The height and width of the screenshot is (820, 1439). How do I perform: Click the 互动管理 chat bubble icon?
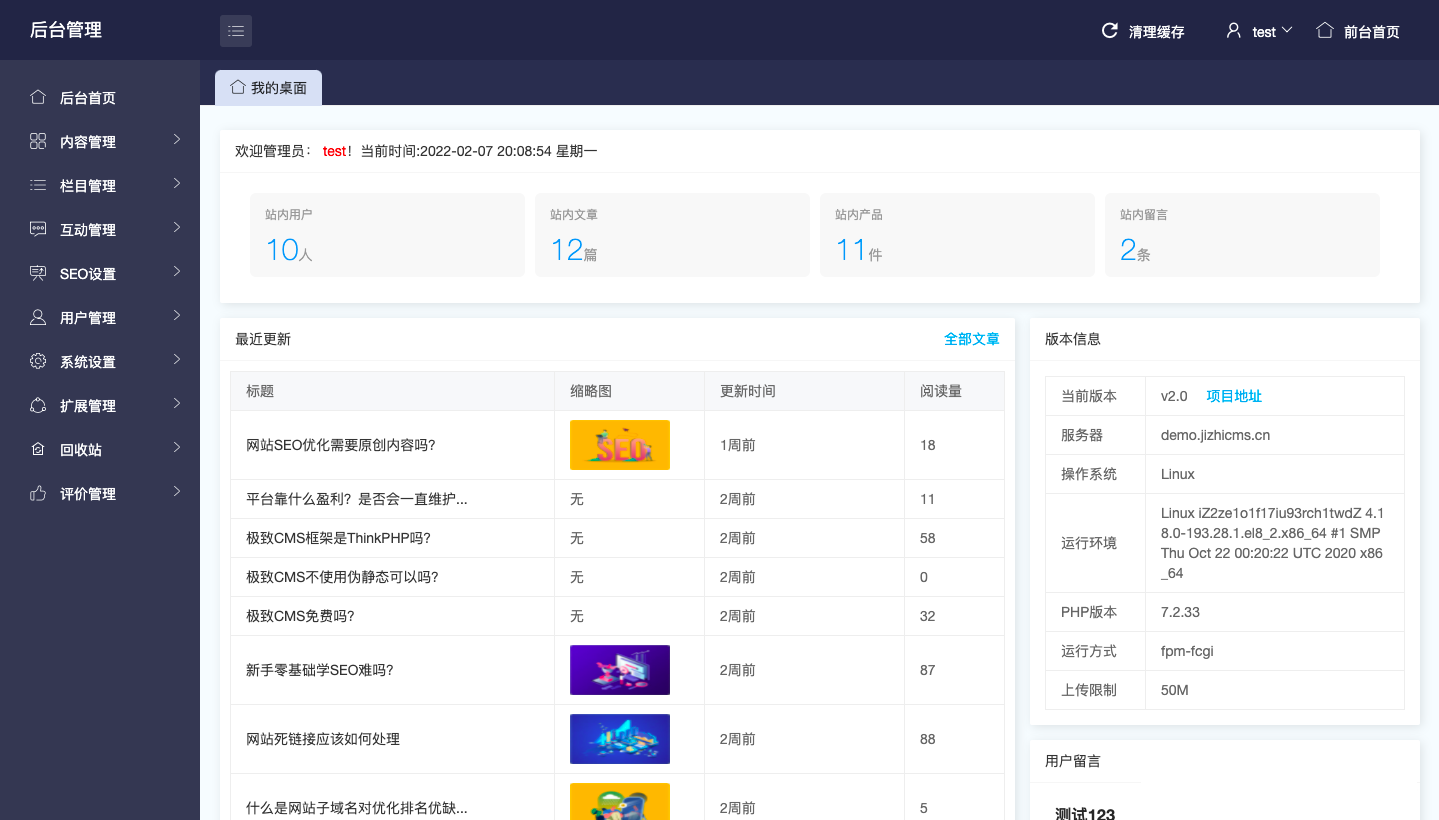pos(38,229)
